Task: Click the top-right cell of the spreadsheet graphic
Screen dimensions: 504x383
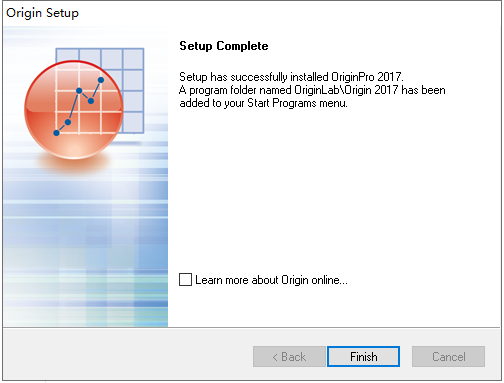Action: pyautogui.click(x=133, y=59)
